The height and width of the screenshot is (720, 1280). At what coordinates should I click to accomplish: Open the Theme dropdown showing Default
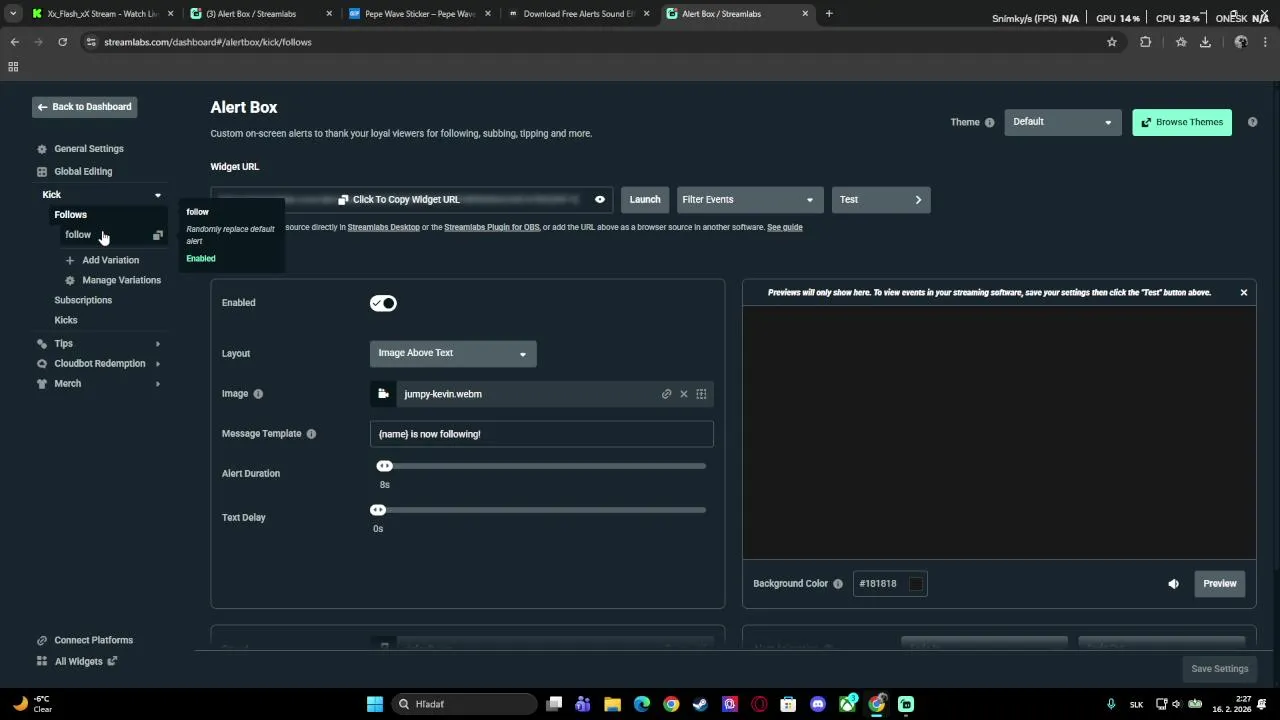(x=1062, y=122)
